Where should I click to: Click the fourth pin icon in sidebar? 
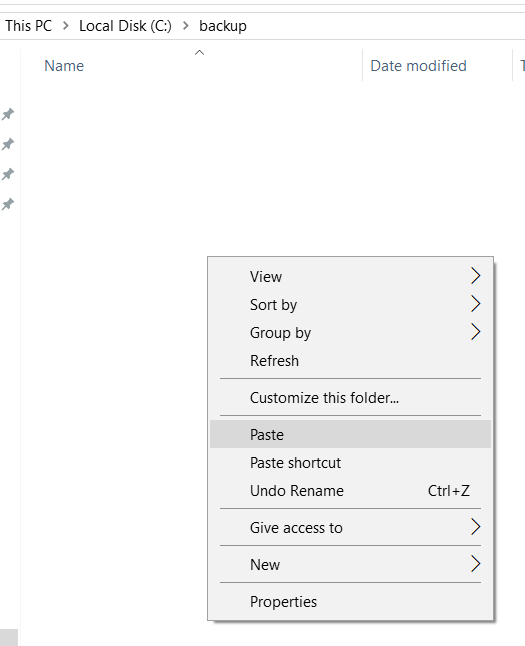pos(8,204)
